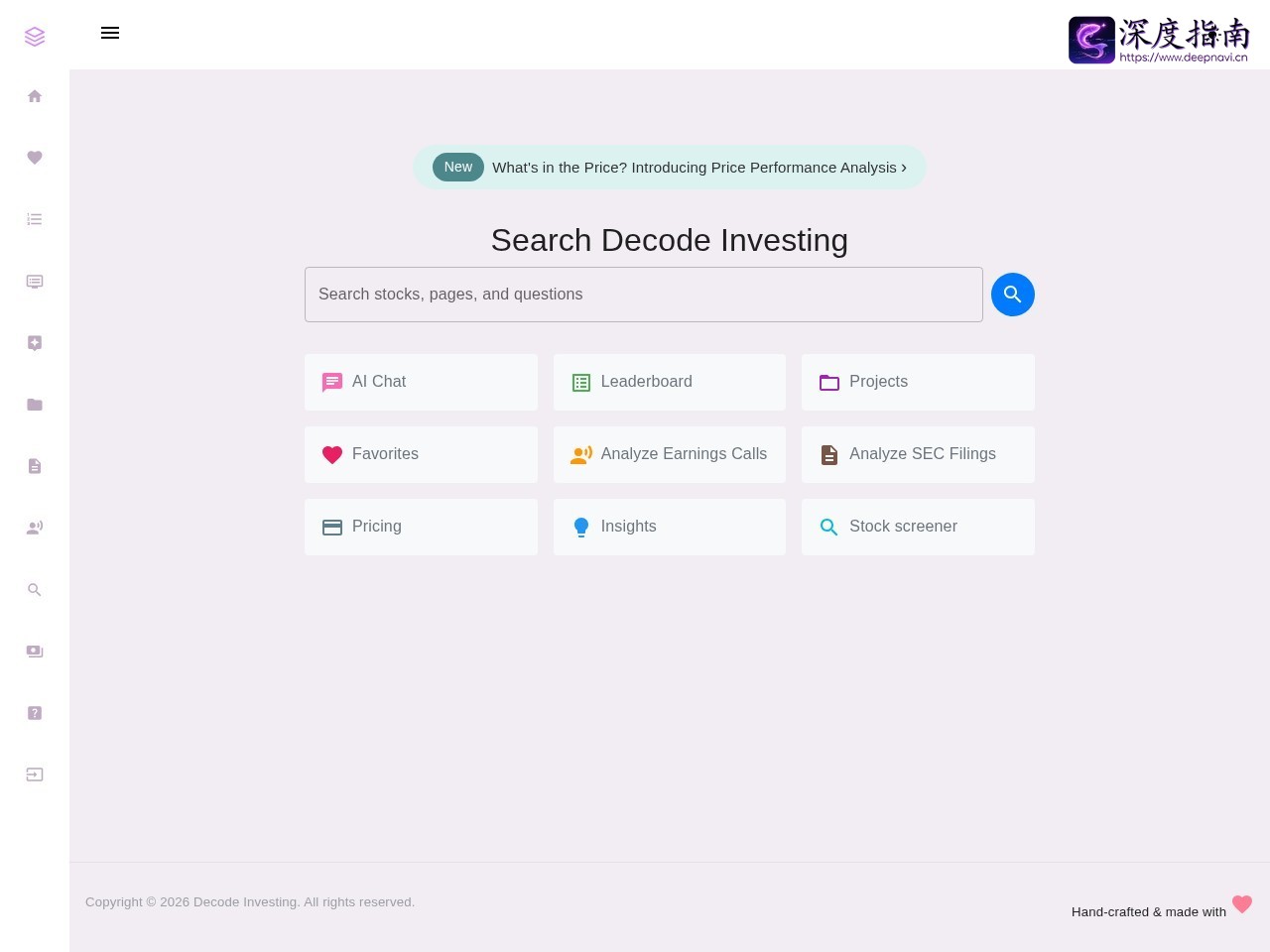
Task: Go to Home via the sidebar house icon
Action: [x=35, y=96]
